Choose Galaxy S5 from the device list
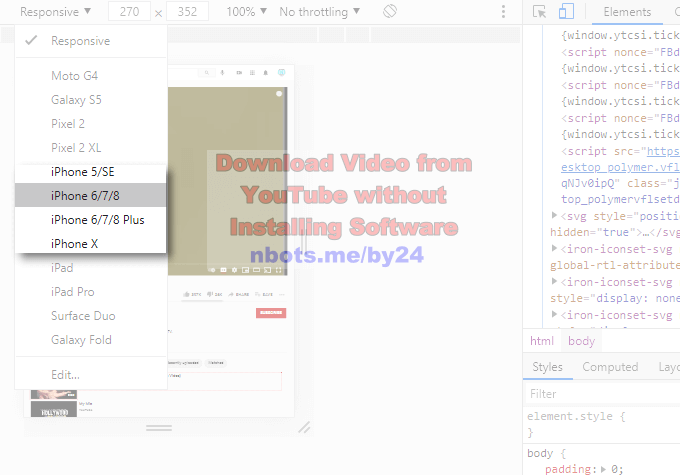The image size is (680, 475). tap(91, 100)
